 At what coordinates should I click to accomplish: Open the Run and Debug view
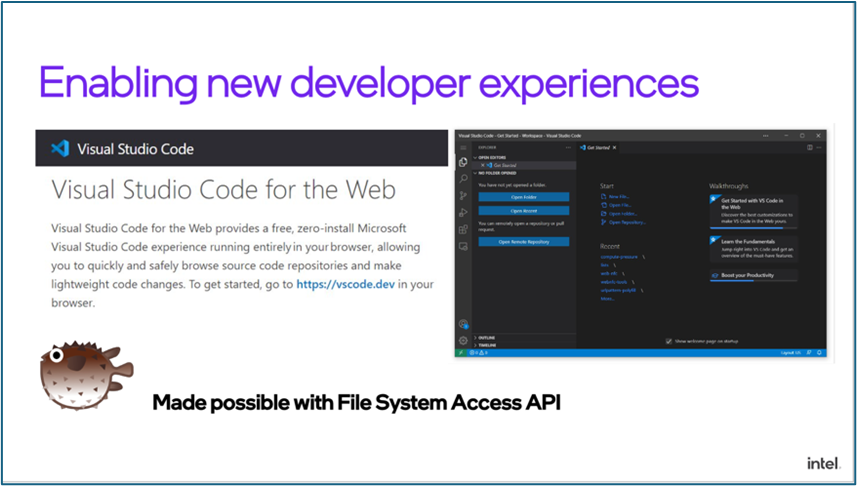[x=463, y=213]
